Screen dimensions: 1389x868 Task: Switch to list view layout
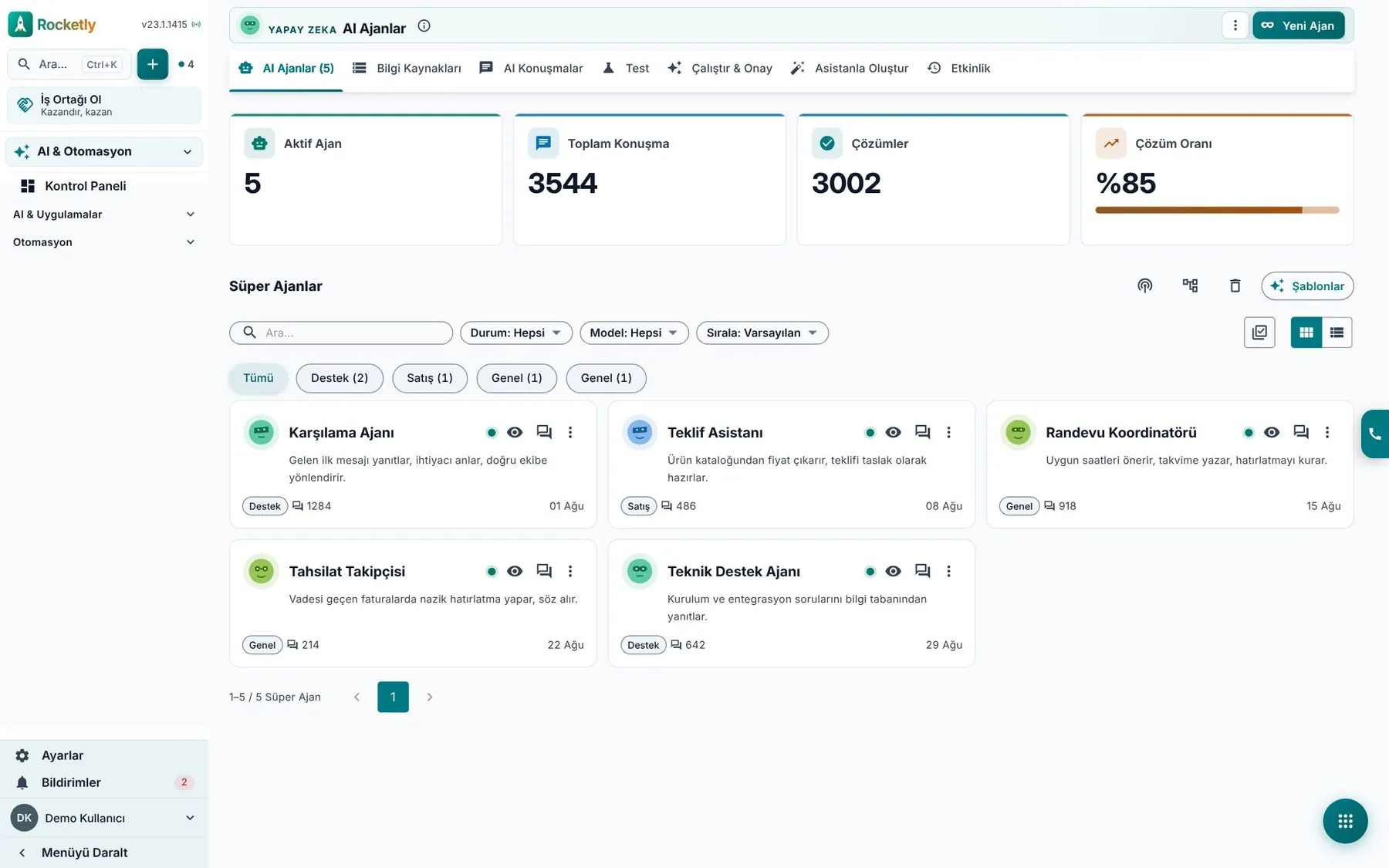[x=1337, y=333]
